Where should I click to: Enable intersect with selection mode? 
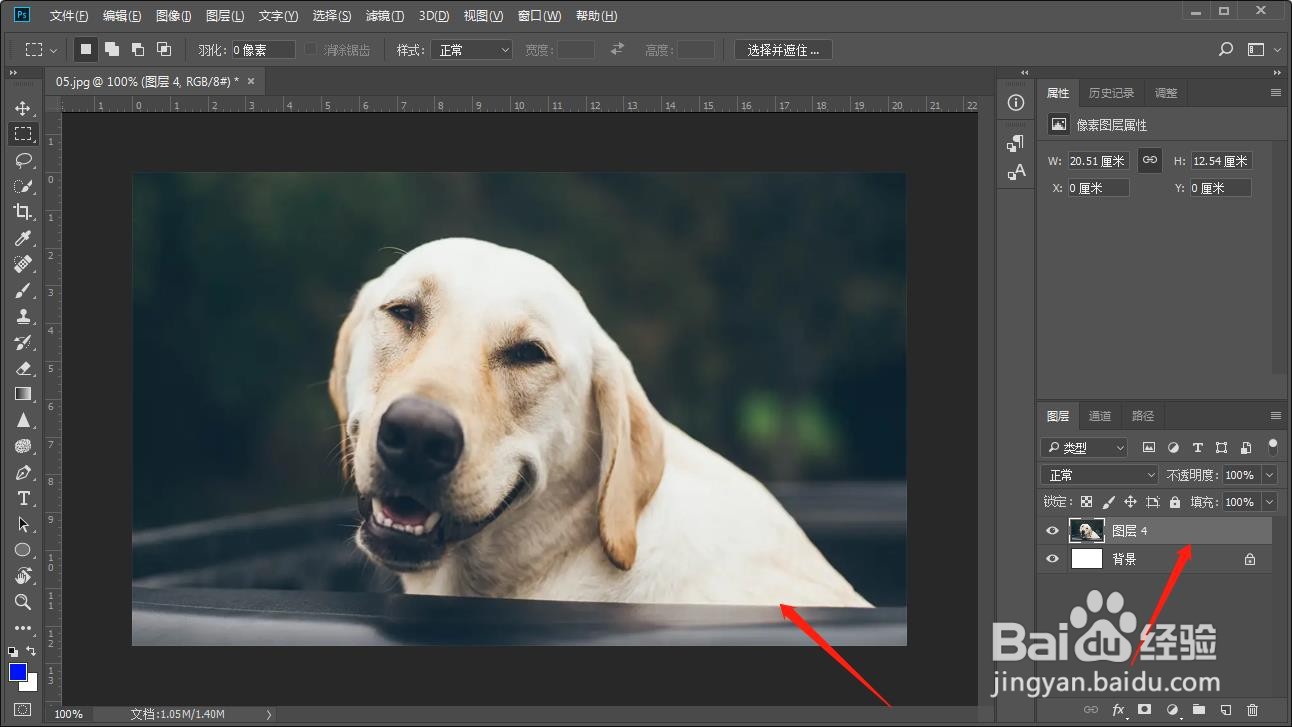click(164, 49)
